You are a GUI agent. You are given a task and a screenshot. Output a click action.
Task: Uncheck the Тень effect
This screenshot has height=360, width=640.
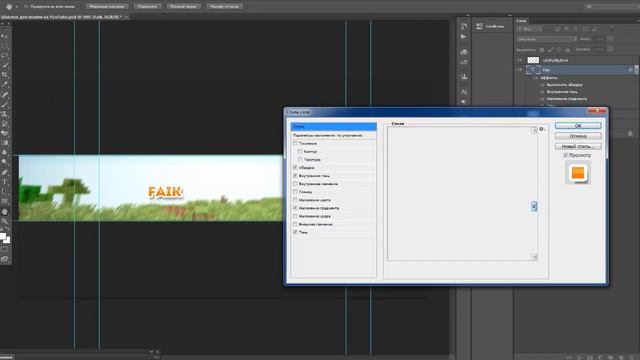[295, 232]
